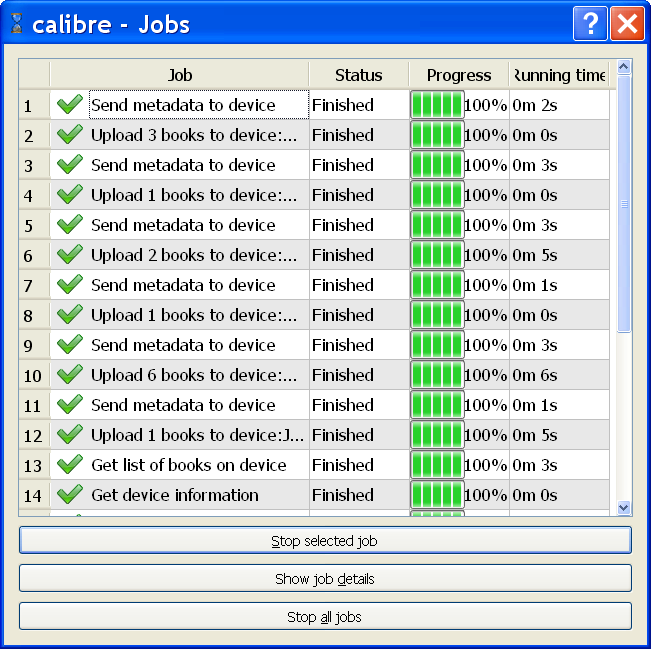The image size is (651, 649).
Task: Click the Stop all jobs button
Action: 325,616
